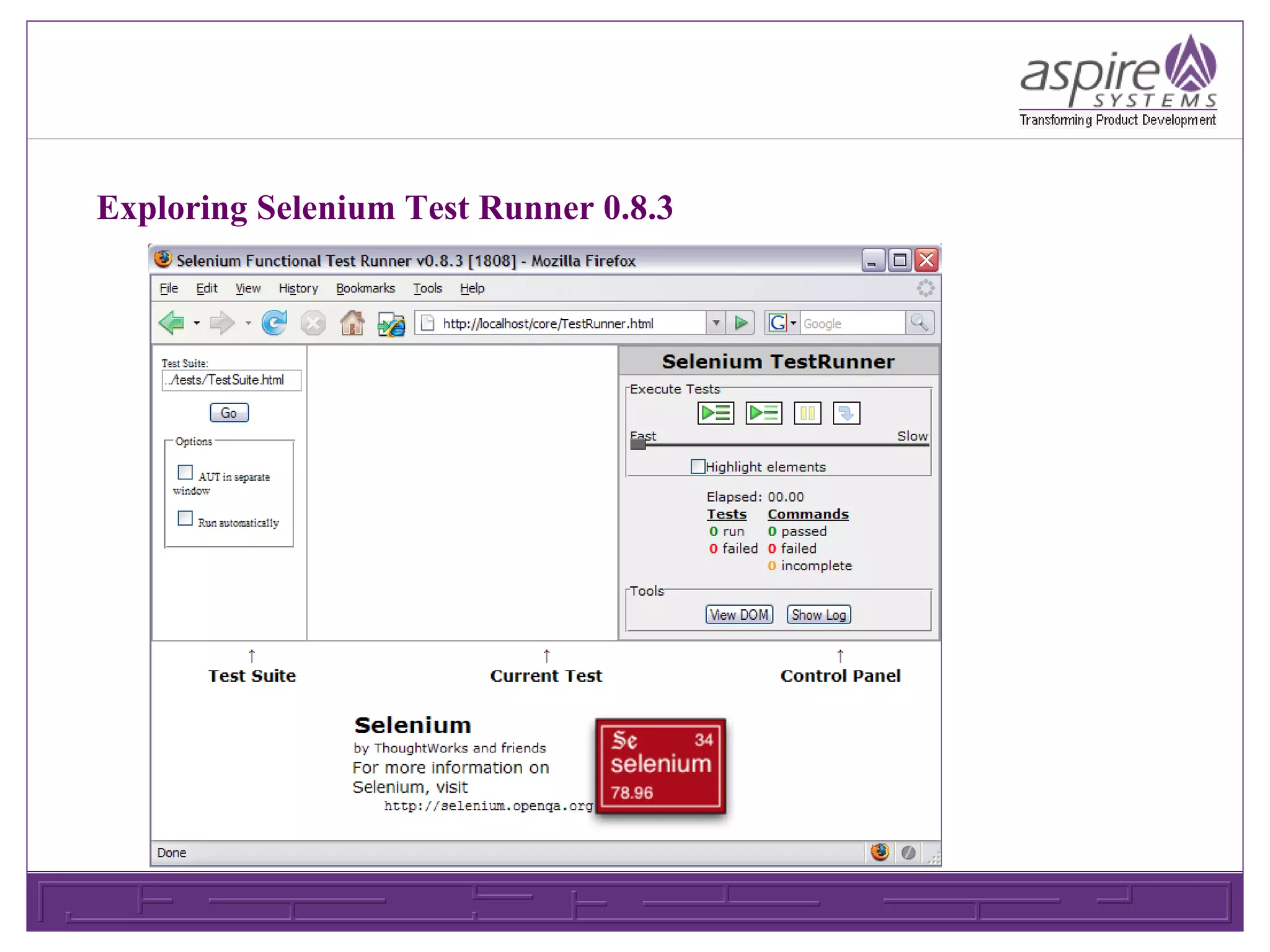Open the History menu
The image size is (1270, 952).
click(298, 288)
